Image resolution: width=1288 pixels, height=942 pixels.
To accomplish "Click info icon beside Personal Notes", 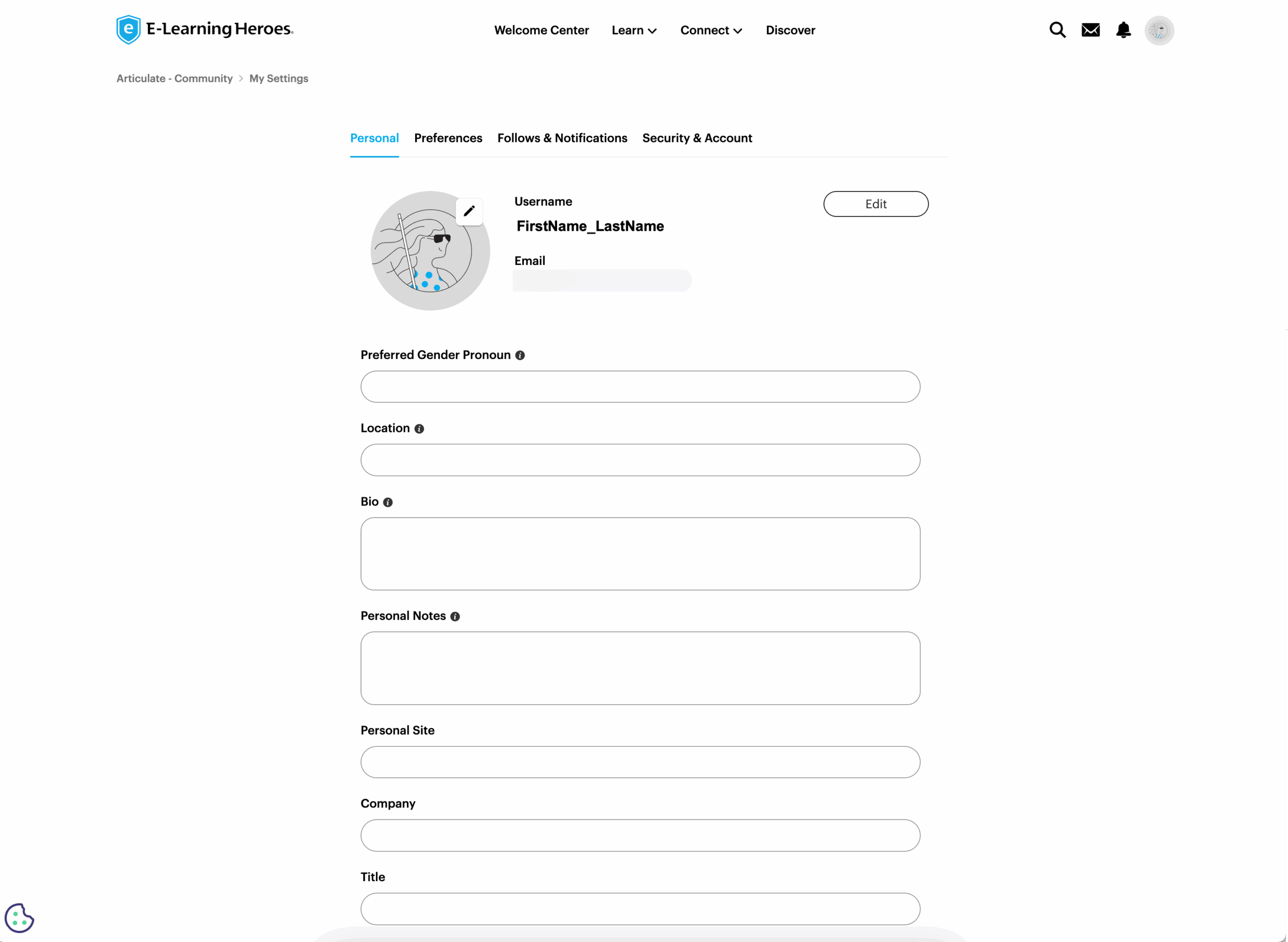I will click(455, 617).
